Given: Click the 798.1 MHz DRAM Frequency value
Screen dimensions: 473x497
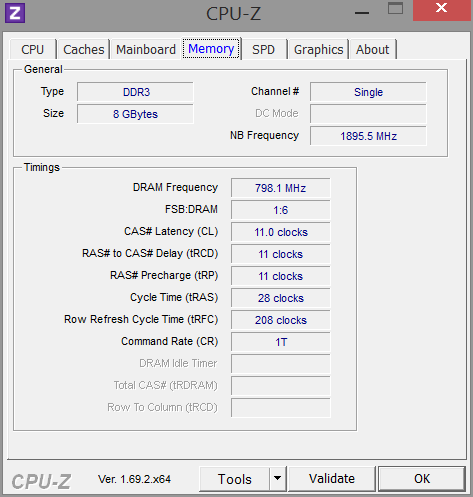Looking at the screenshot, I should [x=281, y=188].
